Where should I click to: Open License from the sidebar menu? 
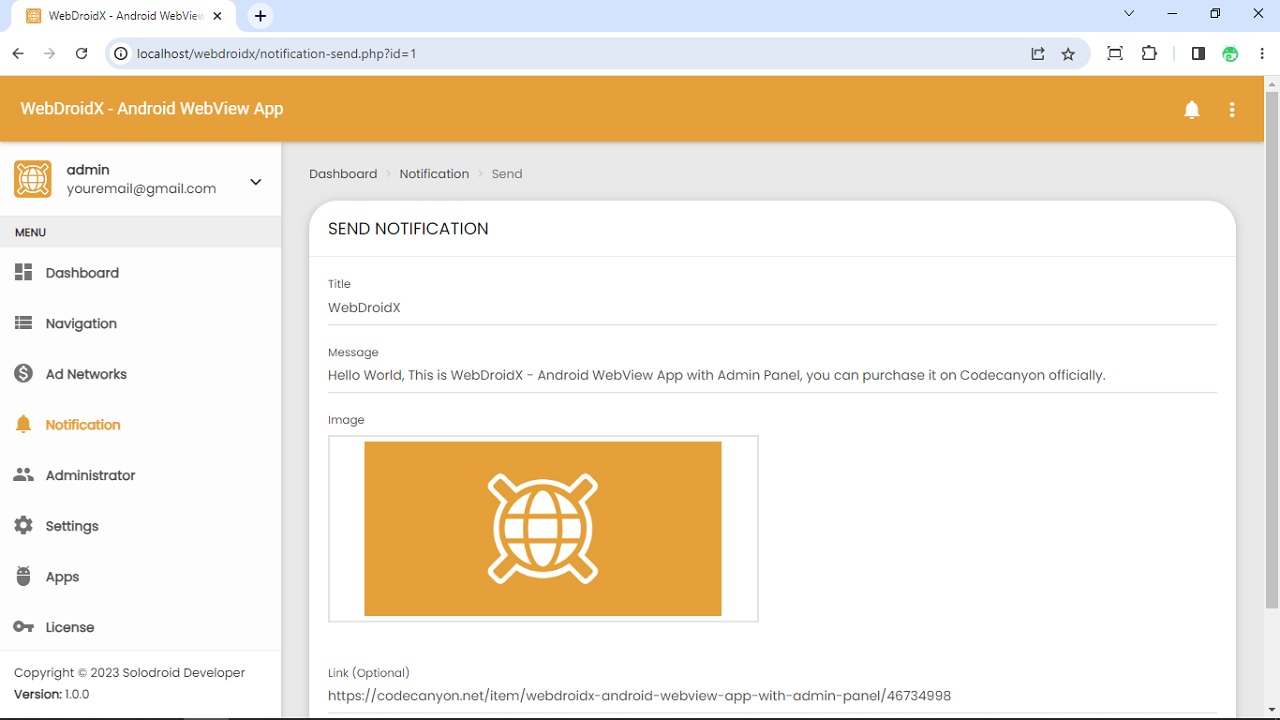click(x=140, y=627)
